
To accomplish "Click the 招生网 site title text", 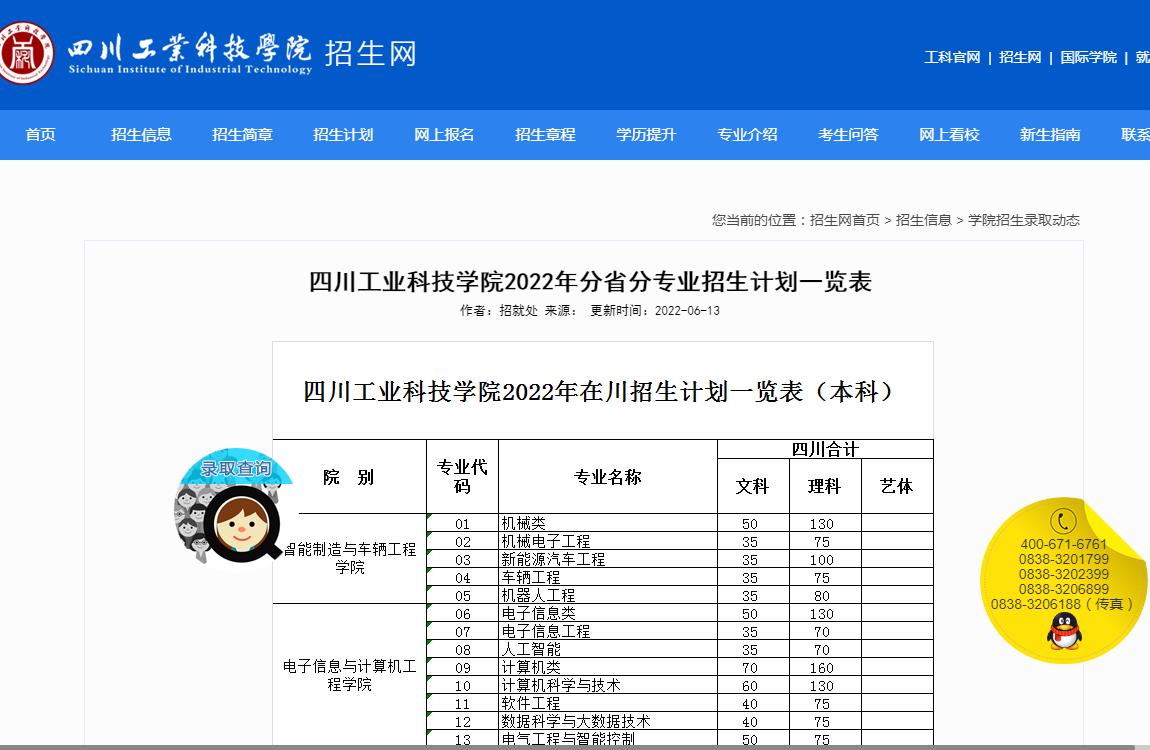I will pyautogui.click(x=370, y=54).
